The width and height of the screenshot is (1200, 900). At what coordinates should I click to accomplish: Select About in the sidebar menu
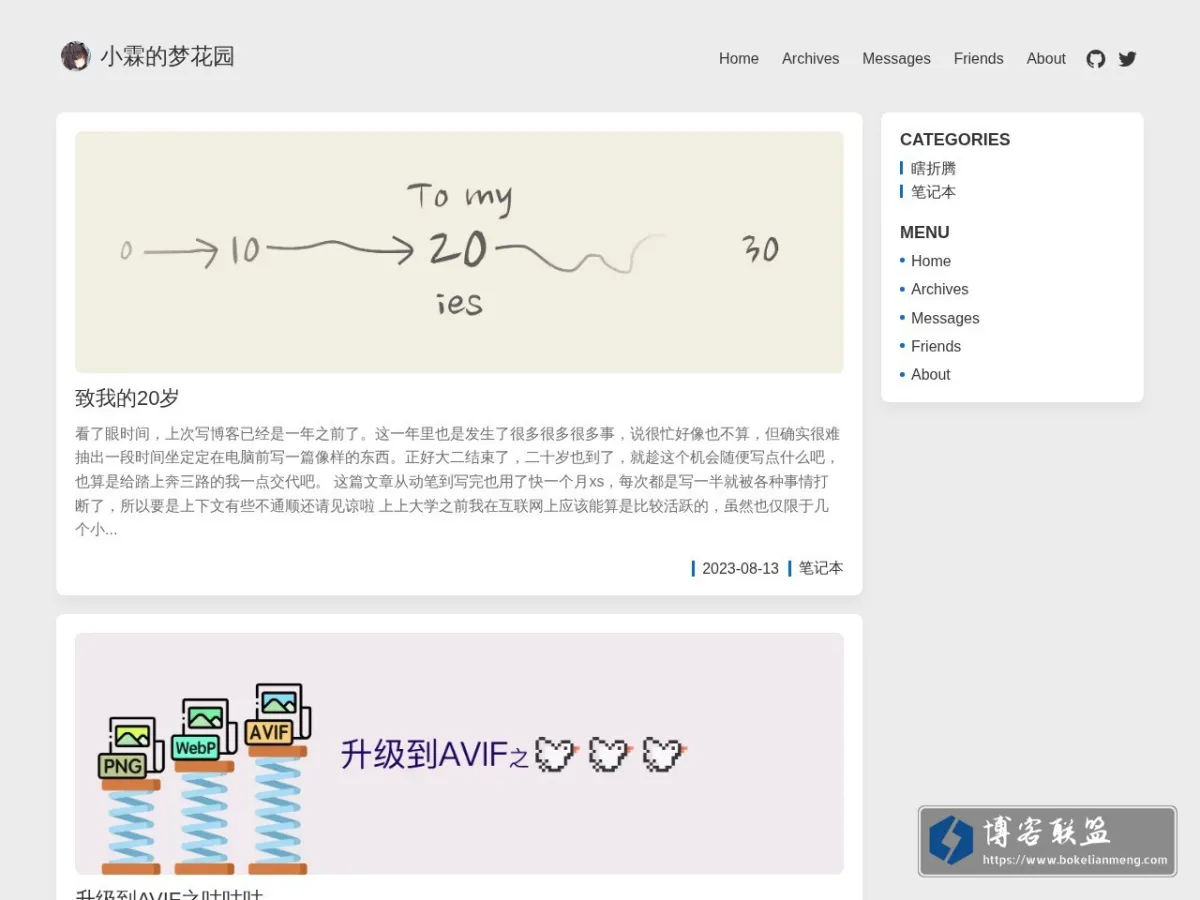pos(931,374)
